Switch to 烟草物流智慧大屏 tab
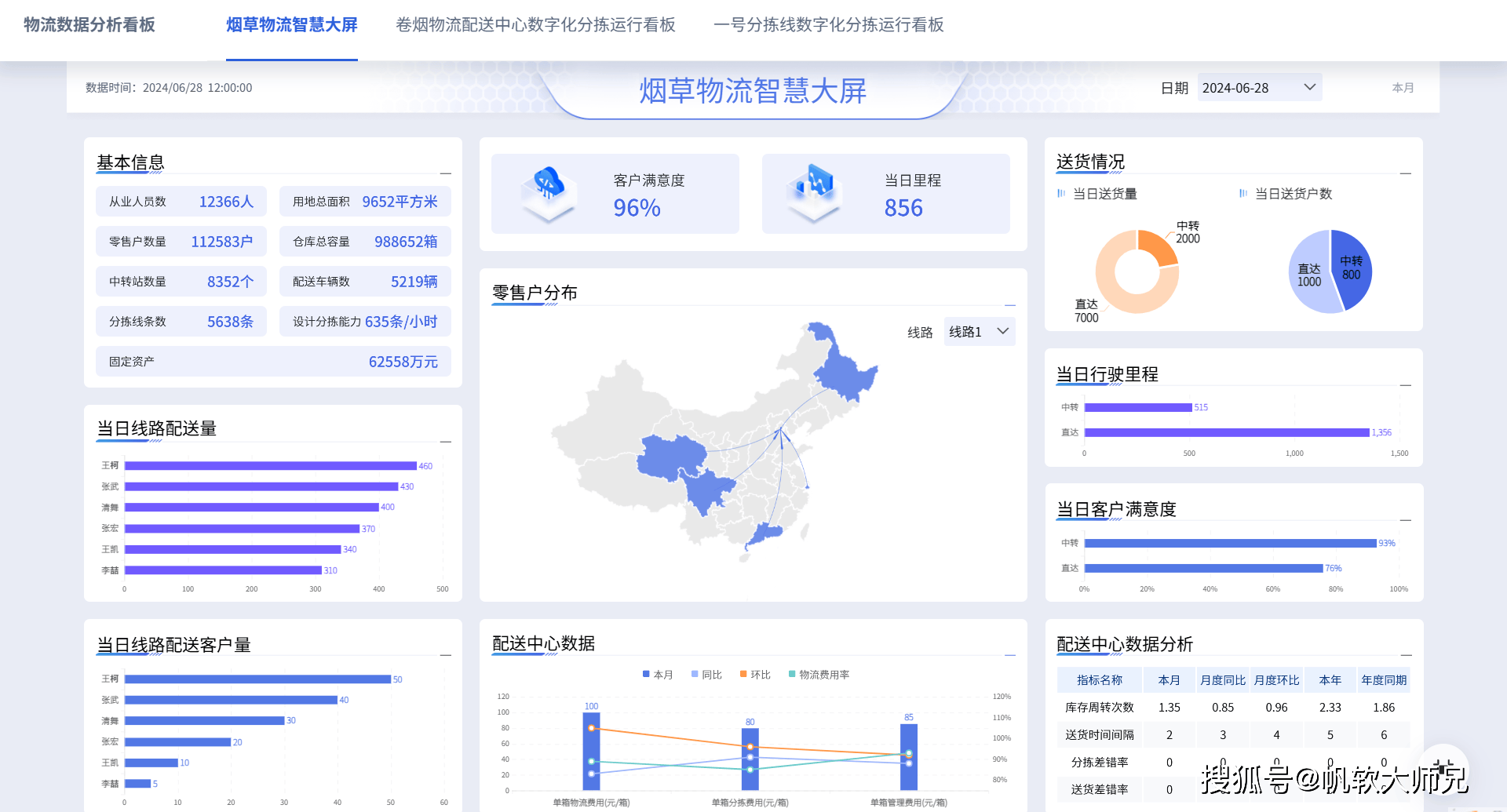 [x=292, y=25]
